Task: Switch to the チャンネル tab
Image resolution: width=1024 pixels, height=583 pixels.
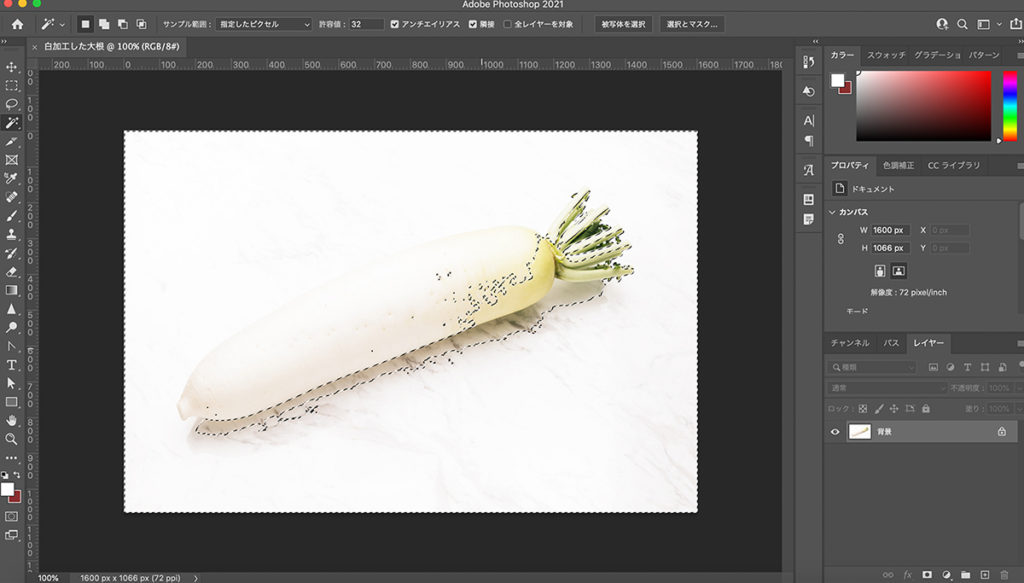Action: click(x=848, y=343)
